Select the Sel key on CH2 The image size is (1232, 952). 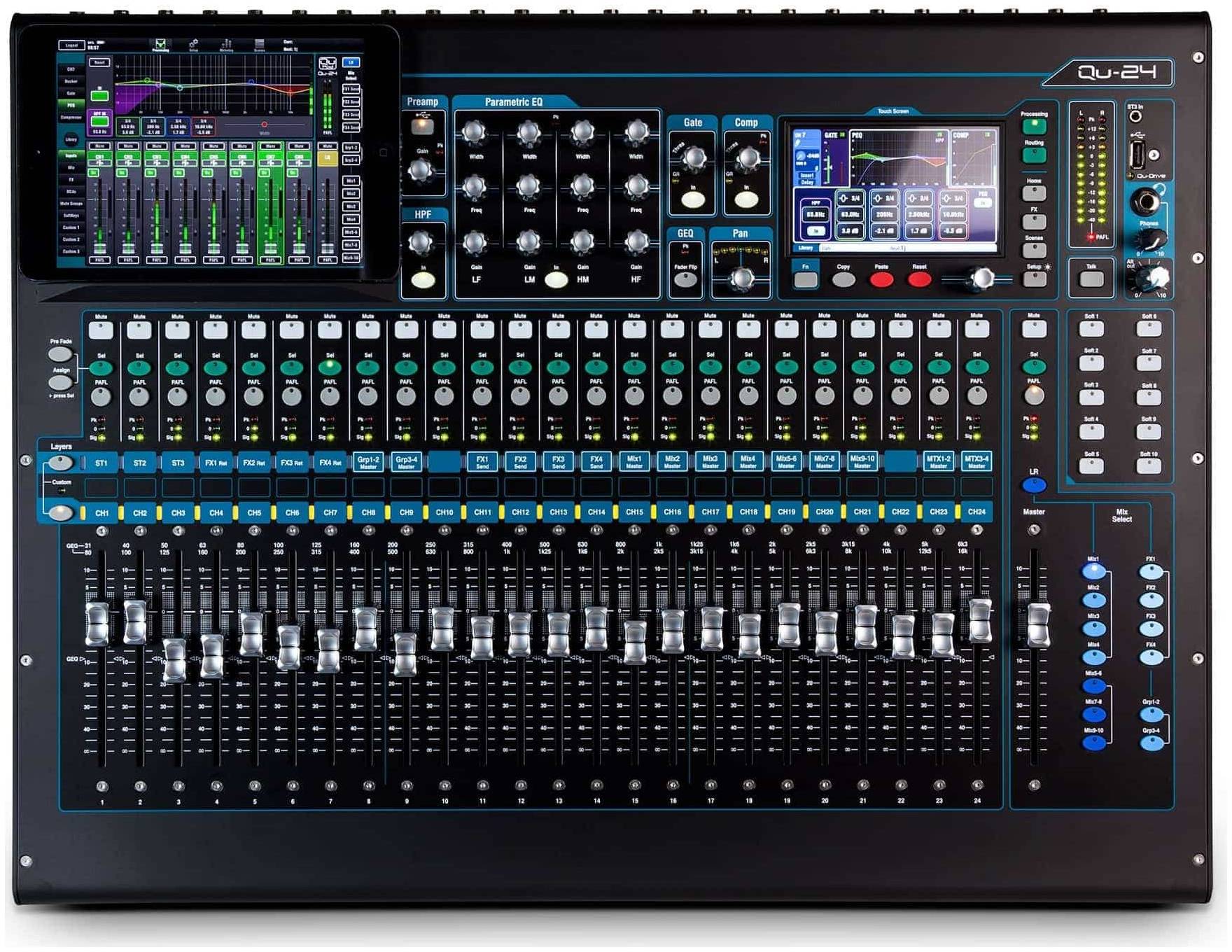click(x=139, y=367)
